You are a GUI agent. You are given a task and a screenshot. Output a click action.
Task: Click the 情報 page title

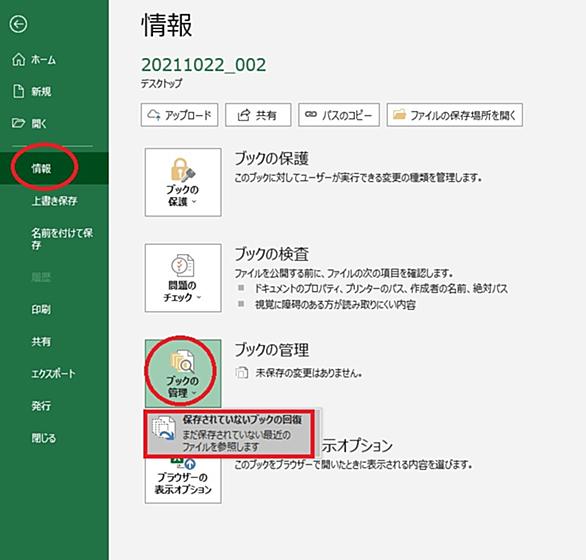click(x=167, y=25)
